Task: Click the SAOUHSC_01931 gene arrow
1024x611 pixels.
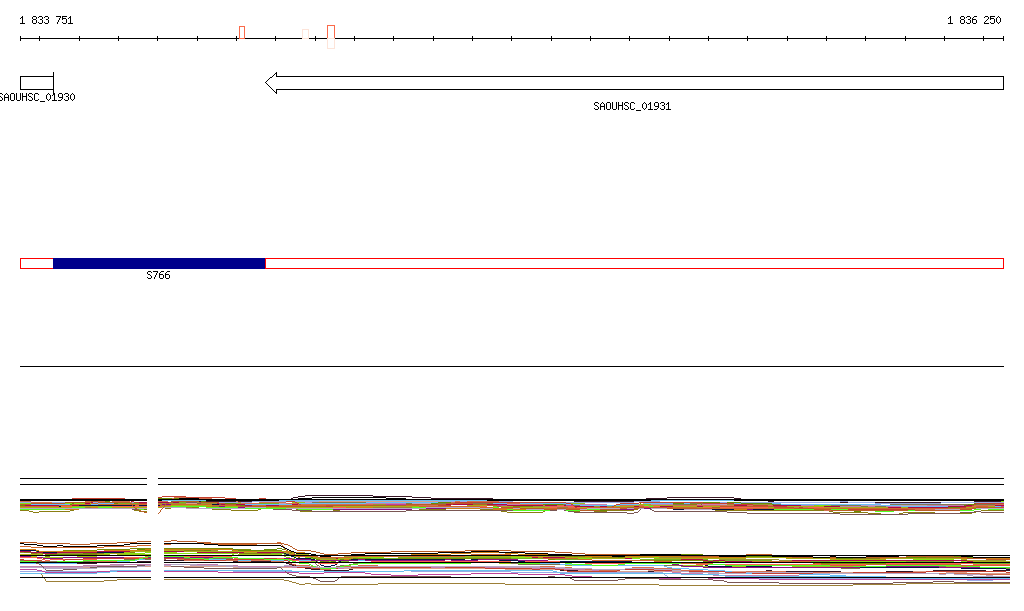Action: coord(634,83)
